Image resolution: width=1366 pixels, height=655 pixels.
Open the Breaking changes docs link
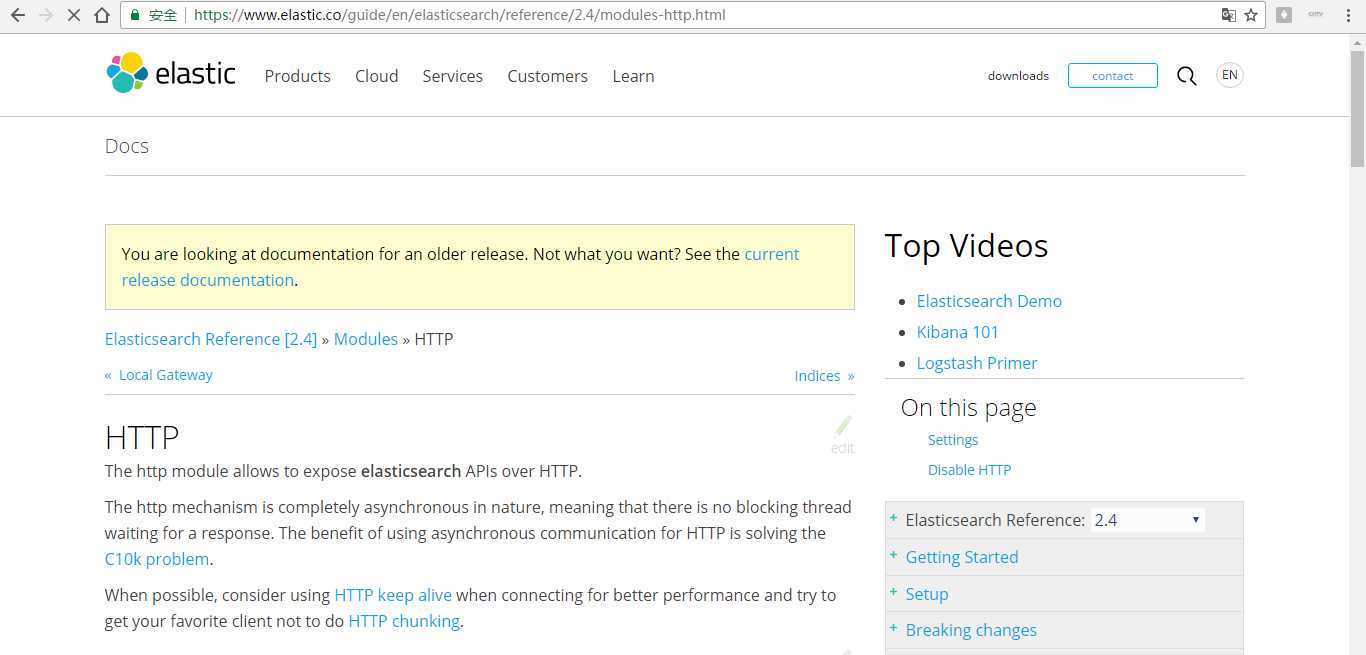point(971,630)
